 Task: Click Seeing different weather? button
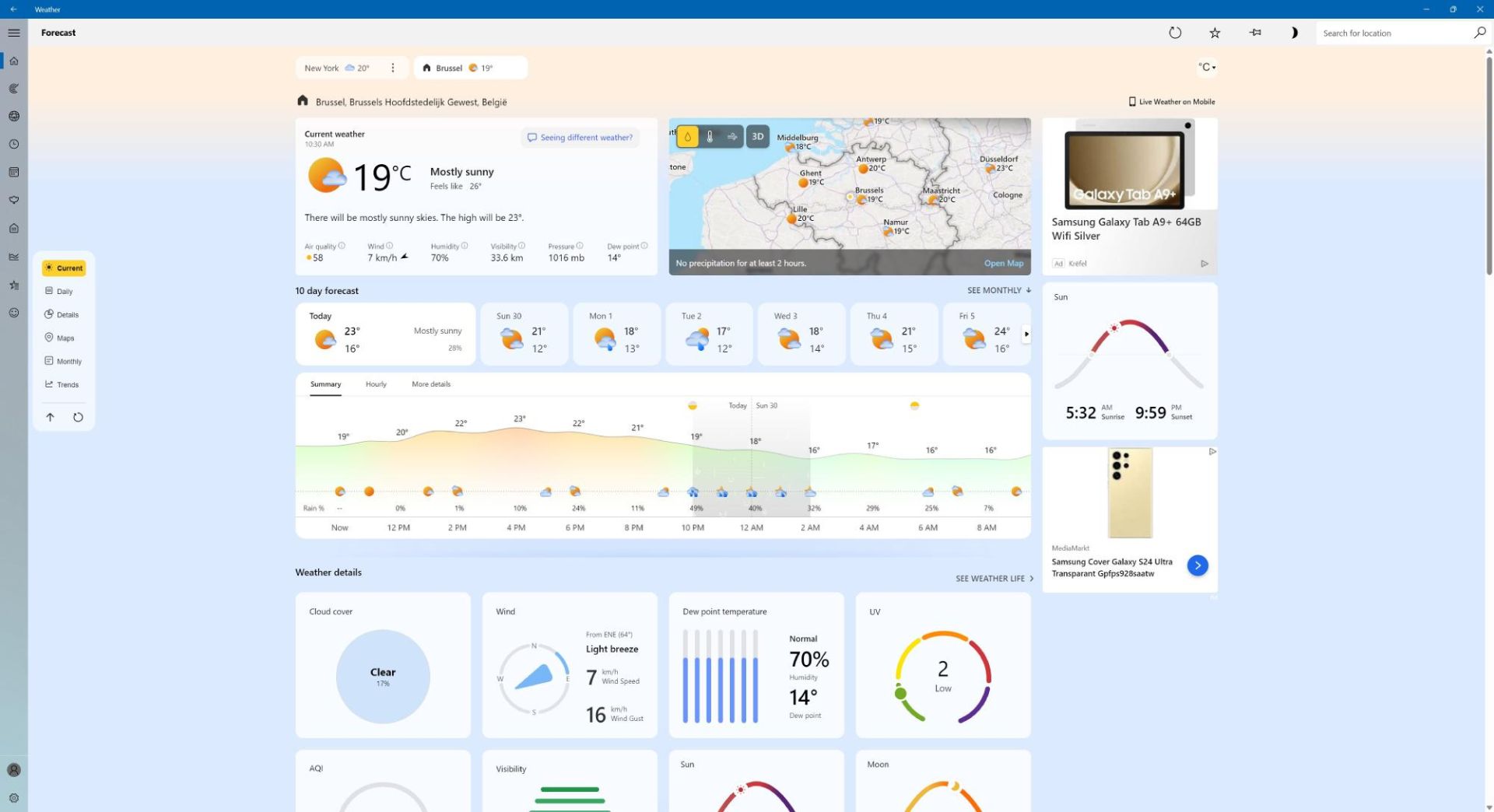pyautogui.click(x=580, y=138)
